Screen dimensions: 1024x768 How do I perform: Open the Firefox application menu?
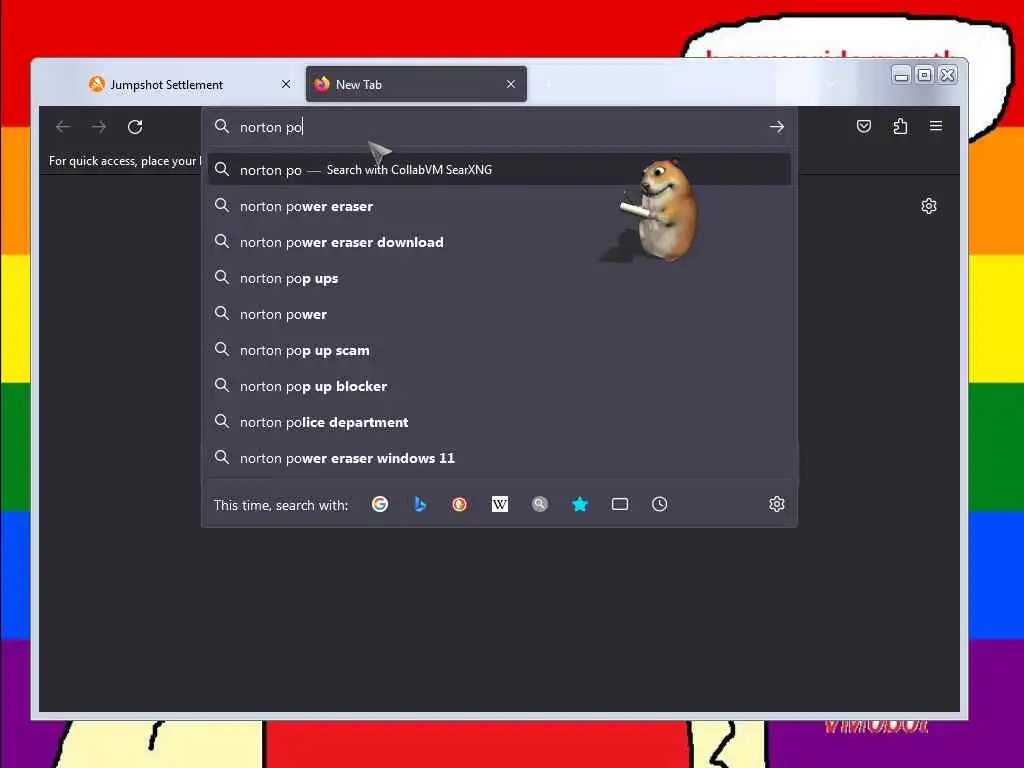click(x=936, y=126)
